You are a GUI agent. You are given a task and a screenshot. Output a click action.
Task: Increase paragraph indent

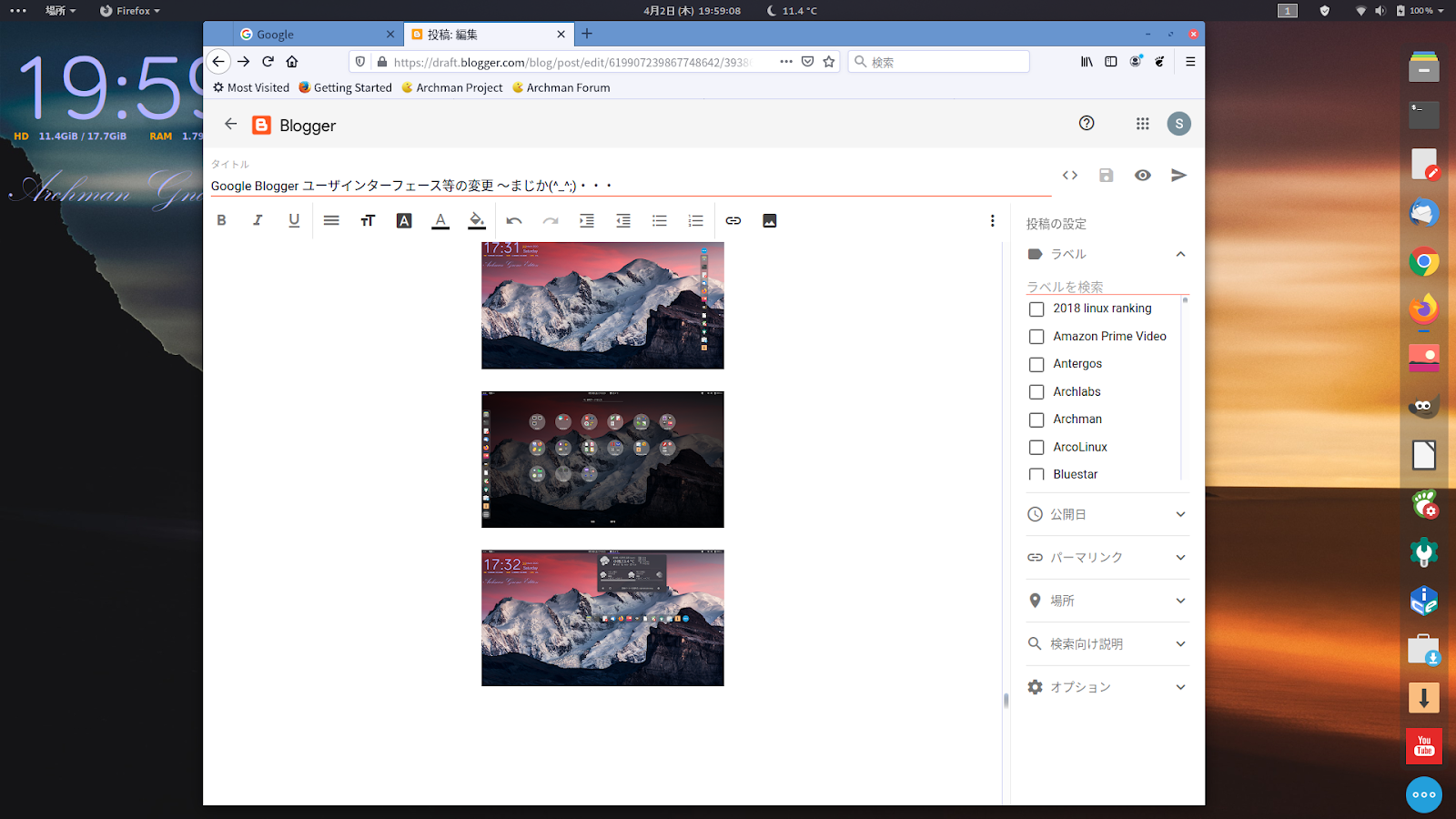click(587, 220)
